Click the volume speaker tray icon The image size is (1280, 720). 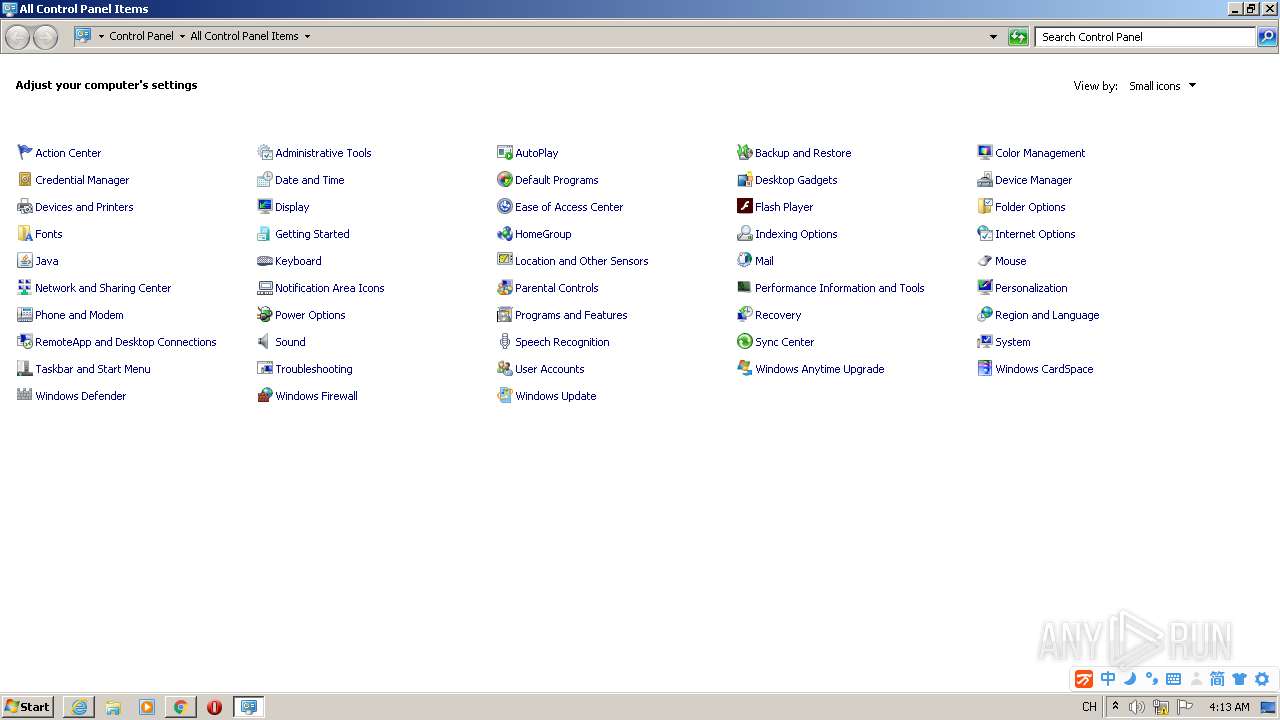pos(1137,707)
